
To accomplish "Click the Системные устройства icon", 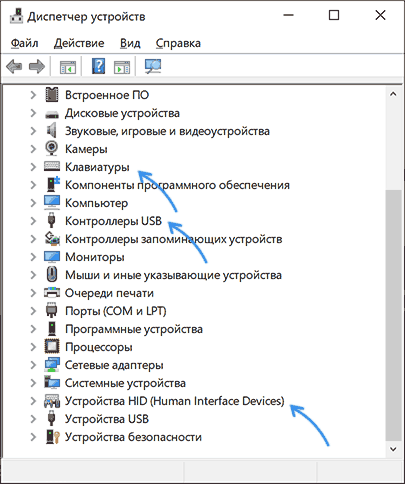I will (52, 382).
